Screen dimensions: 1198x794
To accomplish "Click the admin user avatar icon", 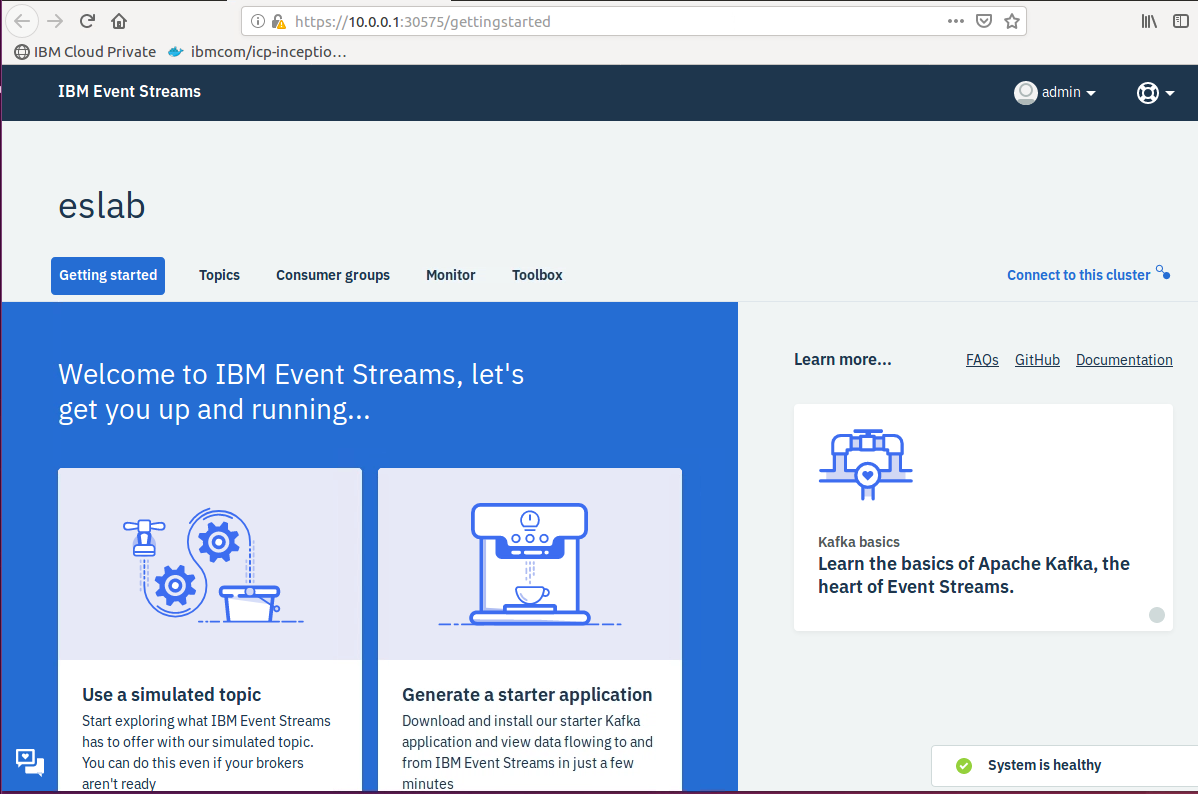I will click(x=1025, y=92).
